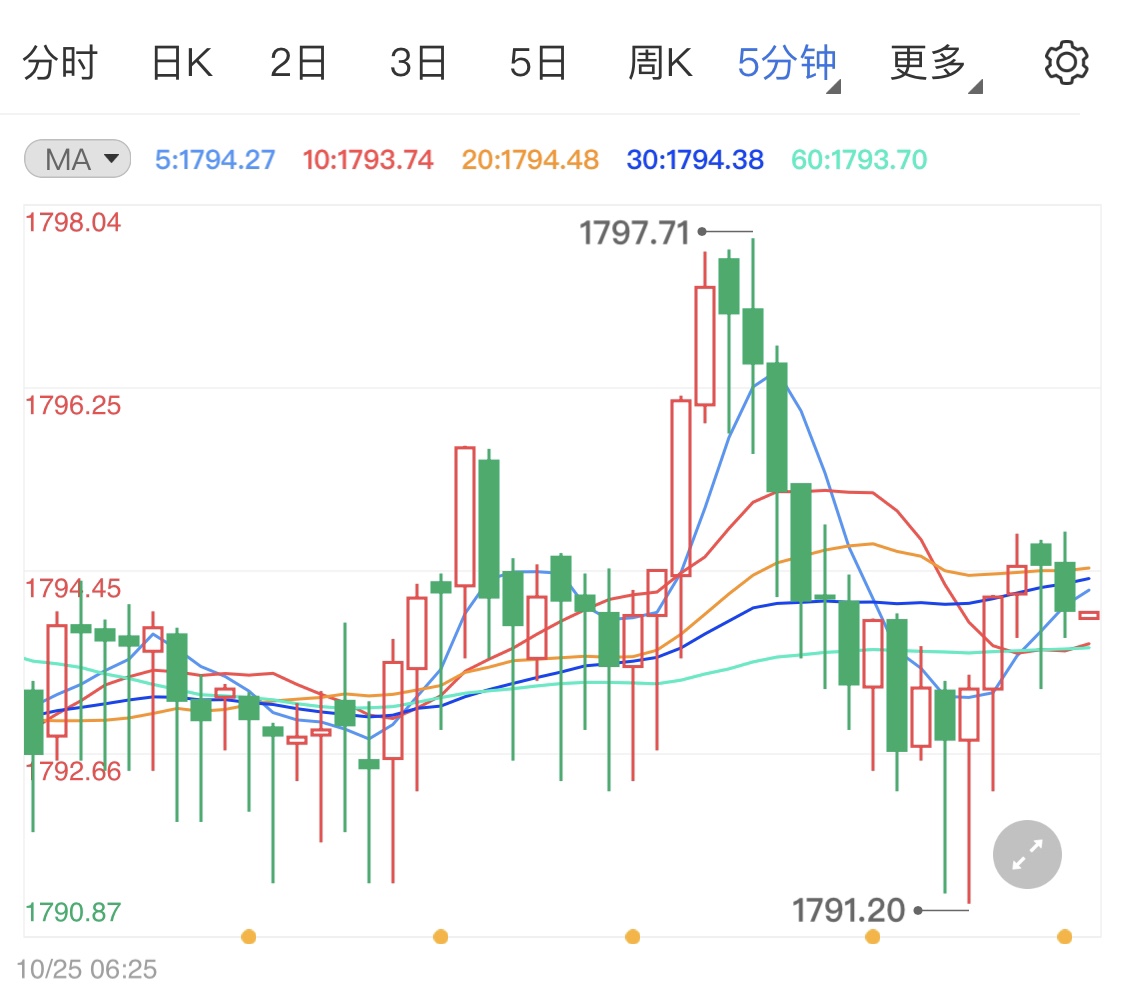
Task: Click the 1796.25 axis label
Action: [73, 405]
